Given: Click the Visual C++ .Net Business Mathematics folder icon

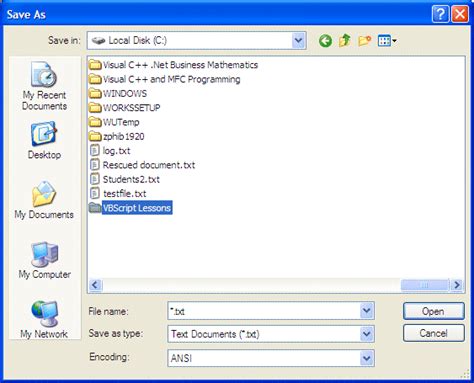Looking at the screenshot, I should pyautogui.click(x=95, y=65).
